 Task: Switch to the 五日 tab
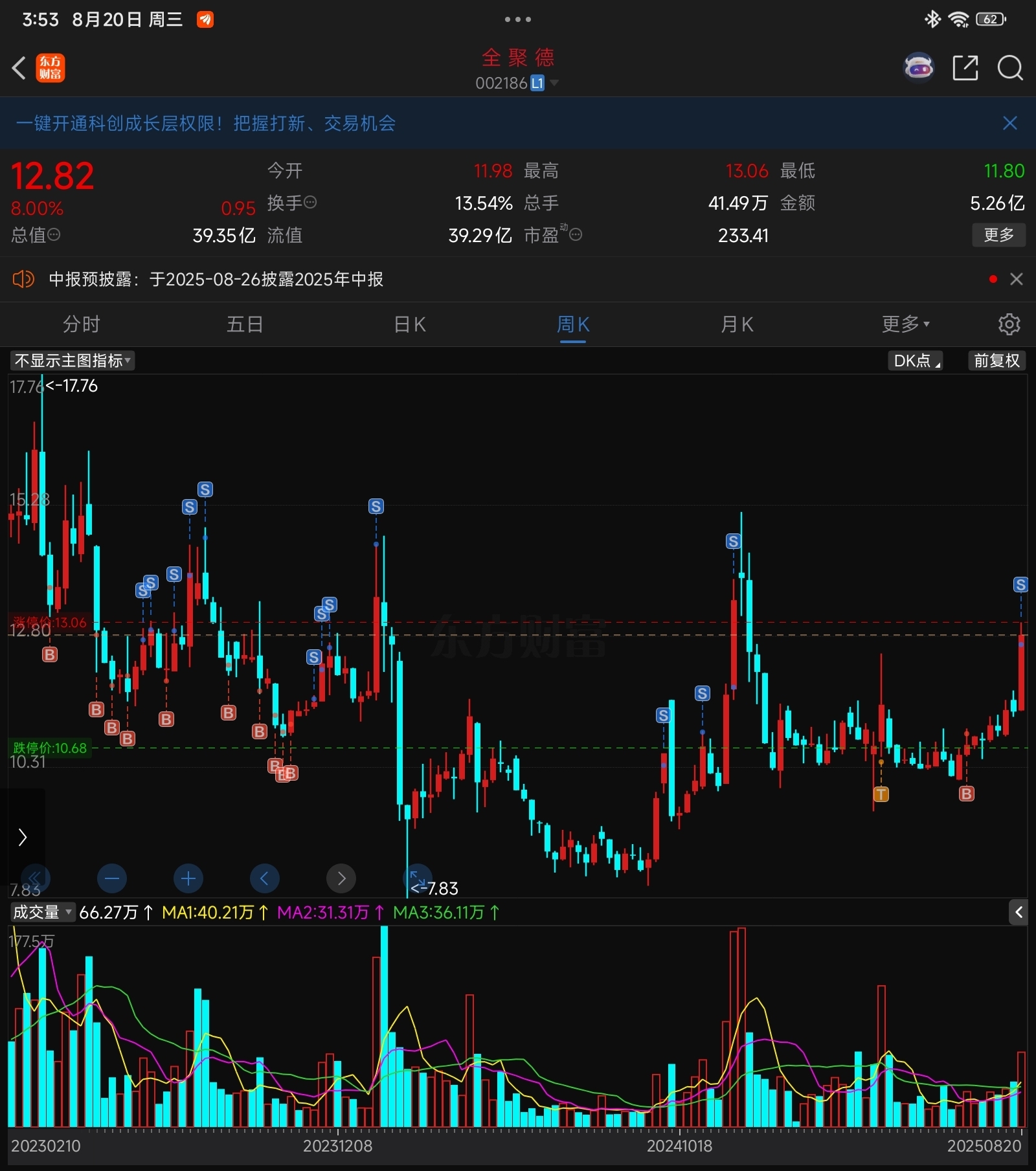pos(245,324)
